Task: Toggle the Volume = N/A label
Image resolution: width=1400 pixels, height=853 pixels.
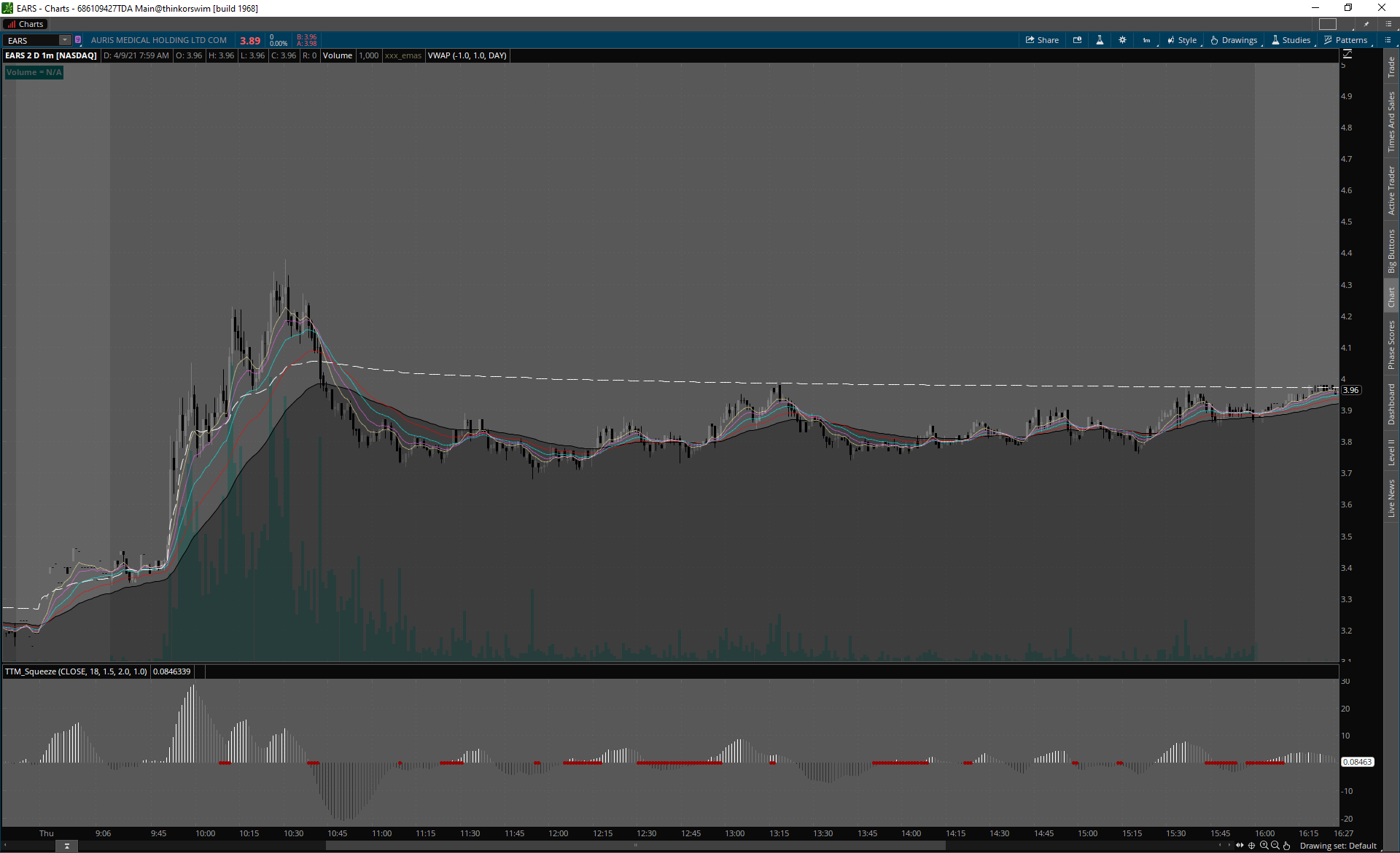Action: [34, 72]
